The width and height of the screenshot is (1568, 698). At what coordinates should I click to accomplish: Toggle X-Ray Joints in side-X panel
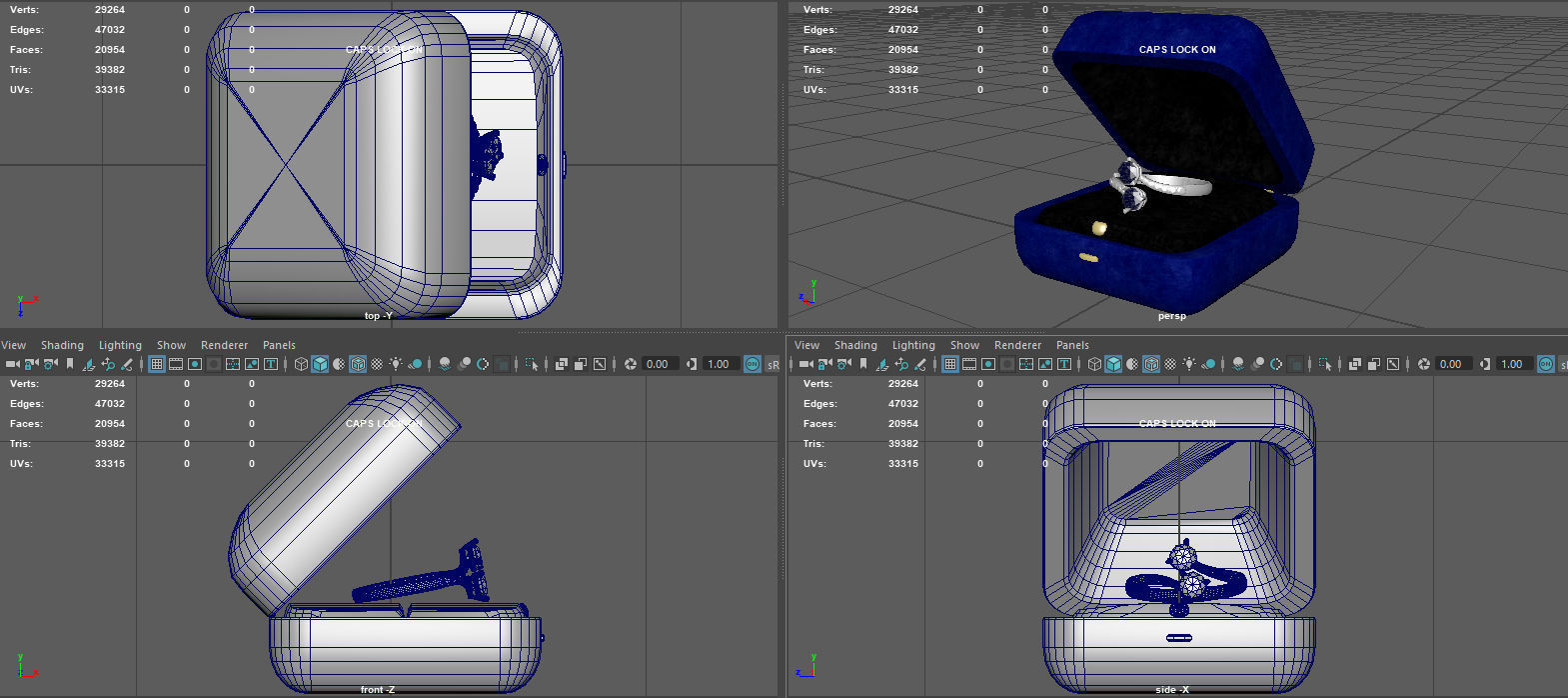coord(1393,364)
